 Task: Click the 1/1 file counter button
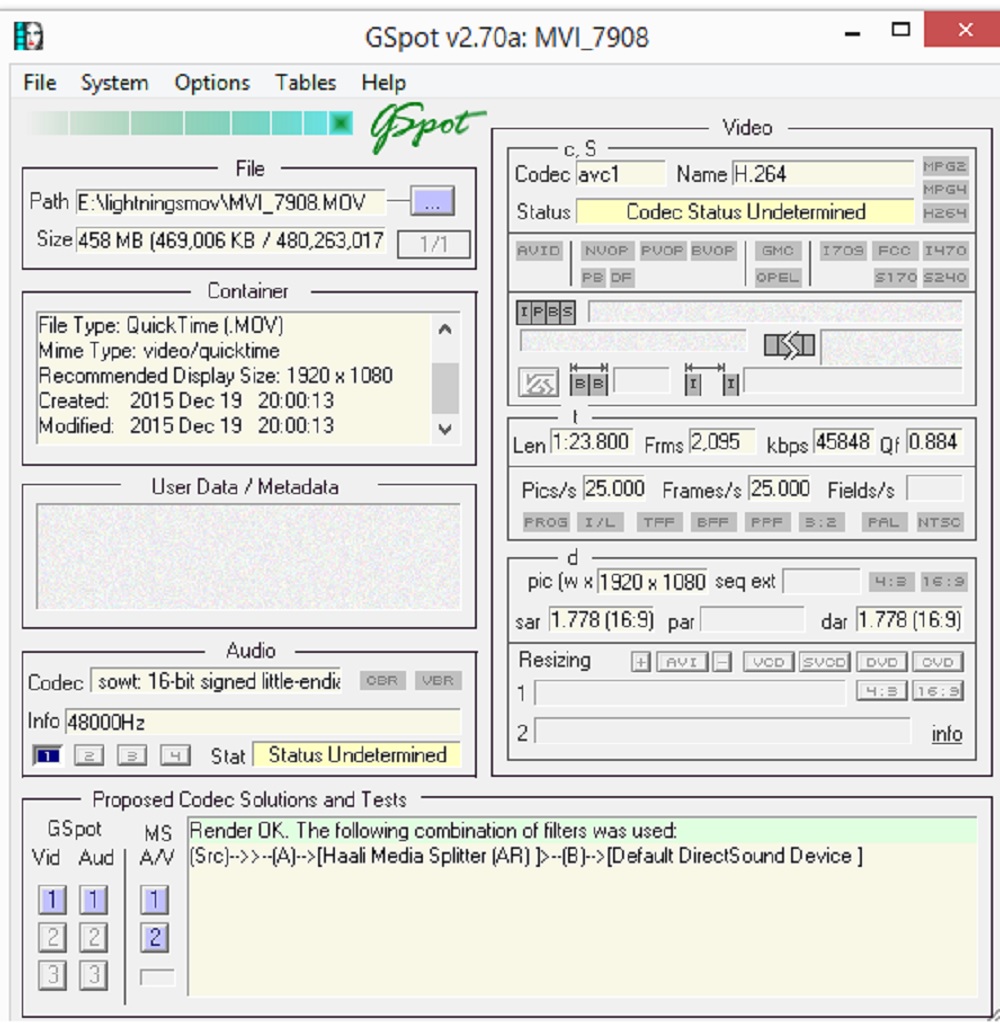433,245
